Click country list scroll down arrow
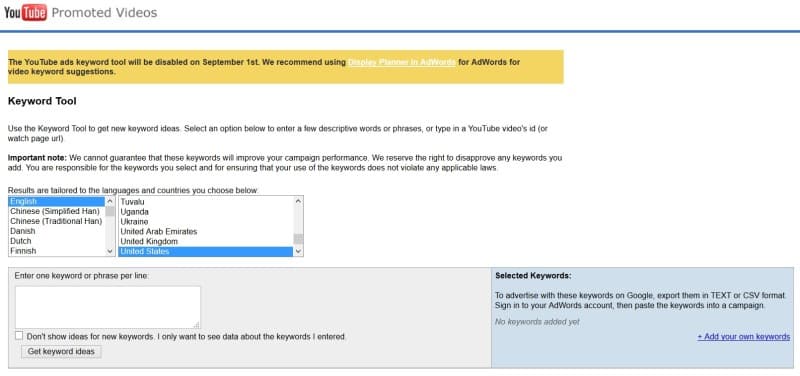Viewport: 800px width, 376px height. pos(298,252)
